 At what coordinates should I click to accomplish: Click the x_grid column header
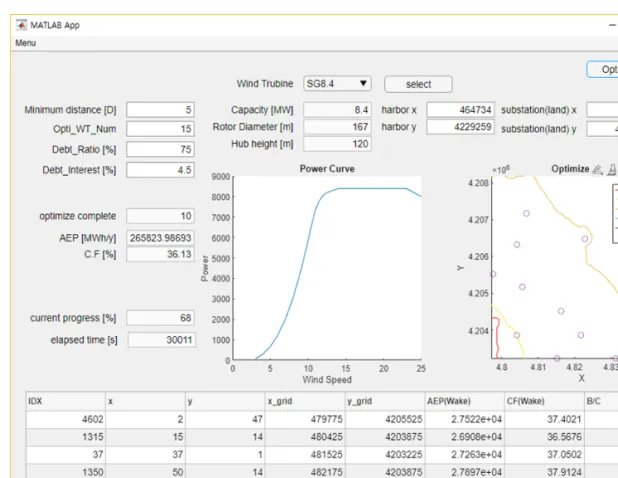(305, 401)
